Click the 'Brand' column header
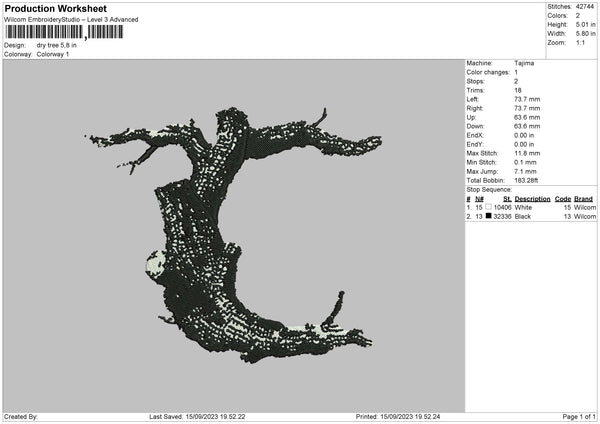Screen dimensions: 600x424 [x=583, y=199]
